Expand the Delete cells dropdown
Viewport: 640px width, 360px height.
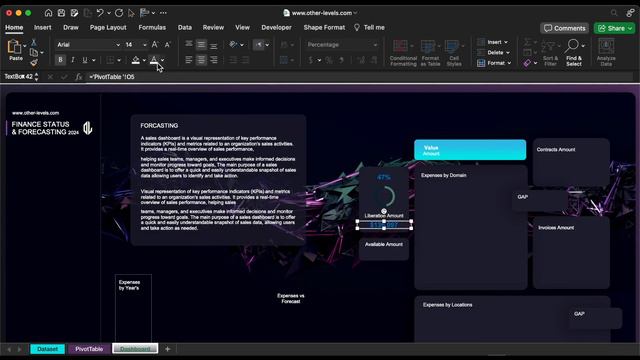[x=508, y=53]
